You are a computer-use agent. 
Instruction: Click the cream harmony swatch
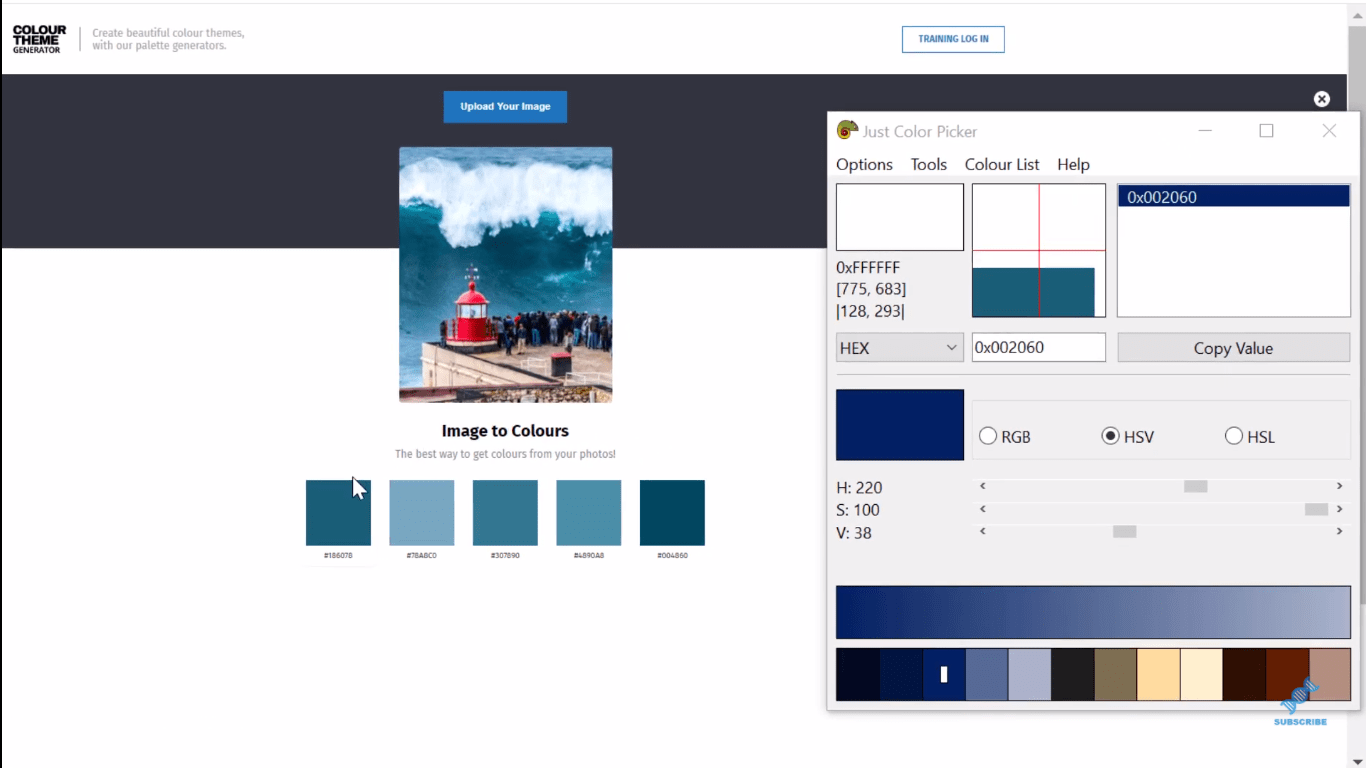pyautogui.click(x=1201, y=674)
